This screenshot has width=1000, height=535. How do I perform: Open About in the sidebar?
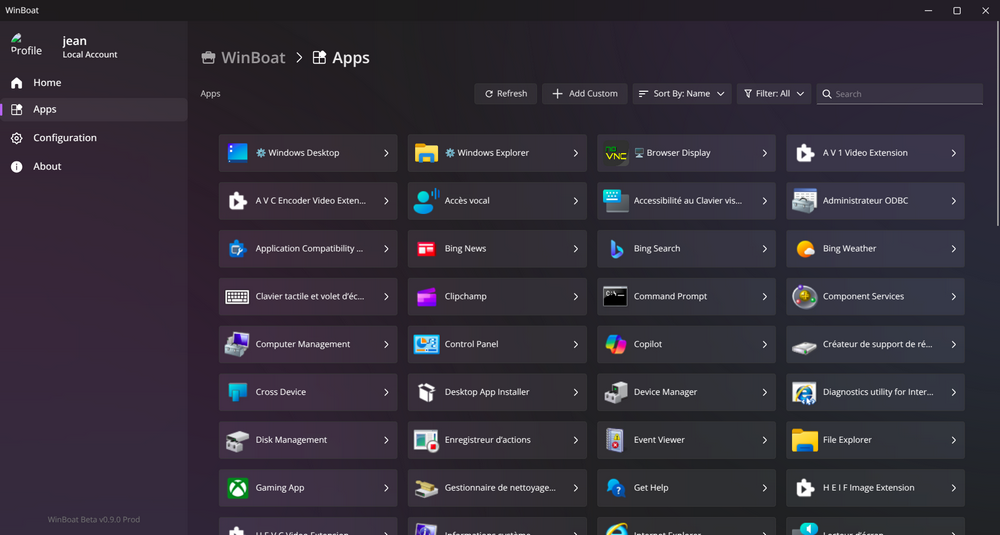click(94, 166)
